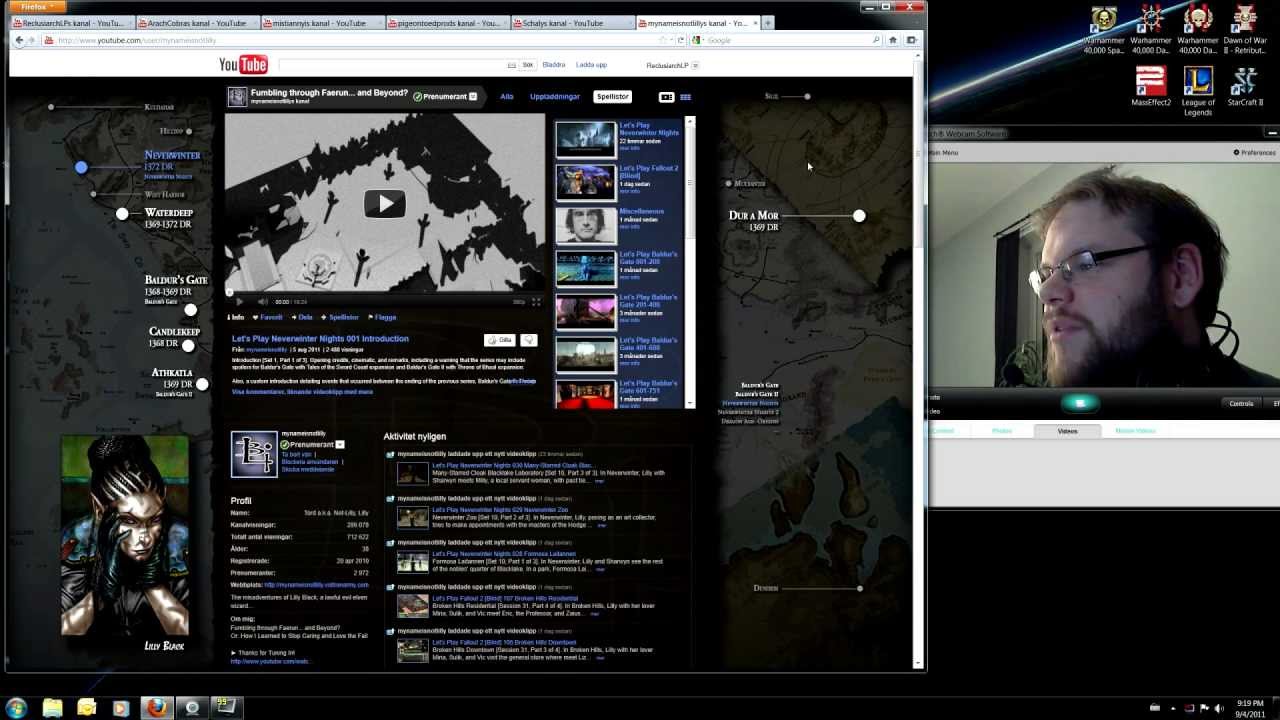Select the Waterdeep timeline node
1280x720 pixels.
122,214
